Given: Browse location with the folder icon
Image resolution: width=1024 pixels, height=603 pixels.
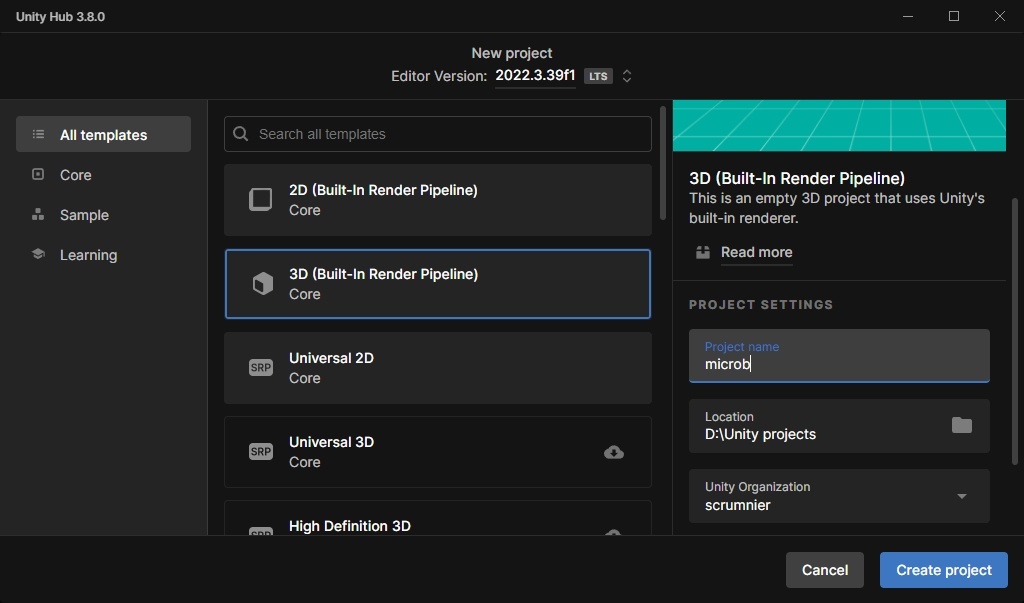Looking at the screenshot, I should pyautogui.click(x=961, y=425).
